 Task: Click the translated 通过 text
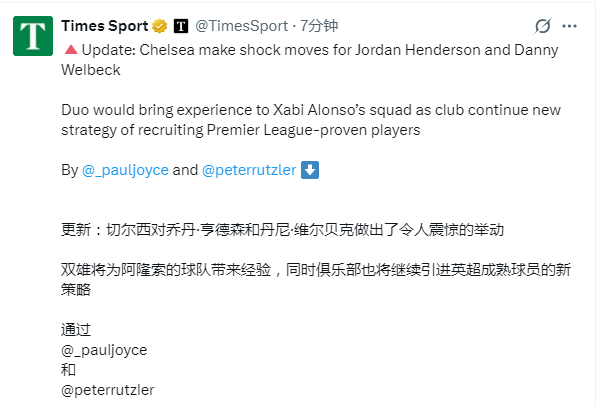[x=76, y=330]
